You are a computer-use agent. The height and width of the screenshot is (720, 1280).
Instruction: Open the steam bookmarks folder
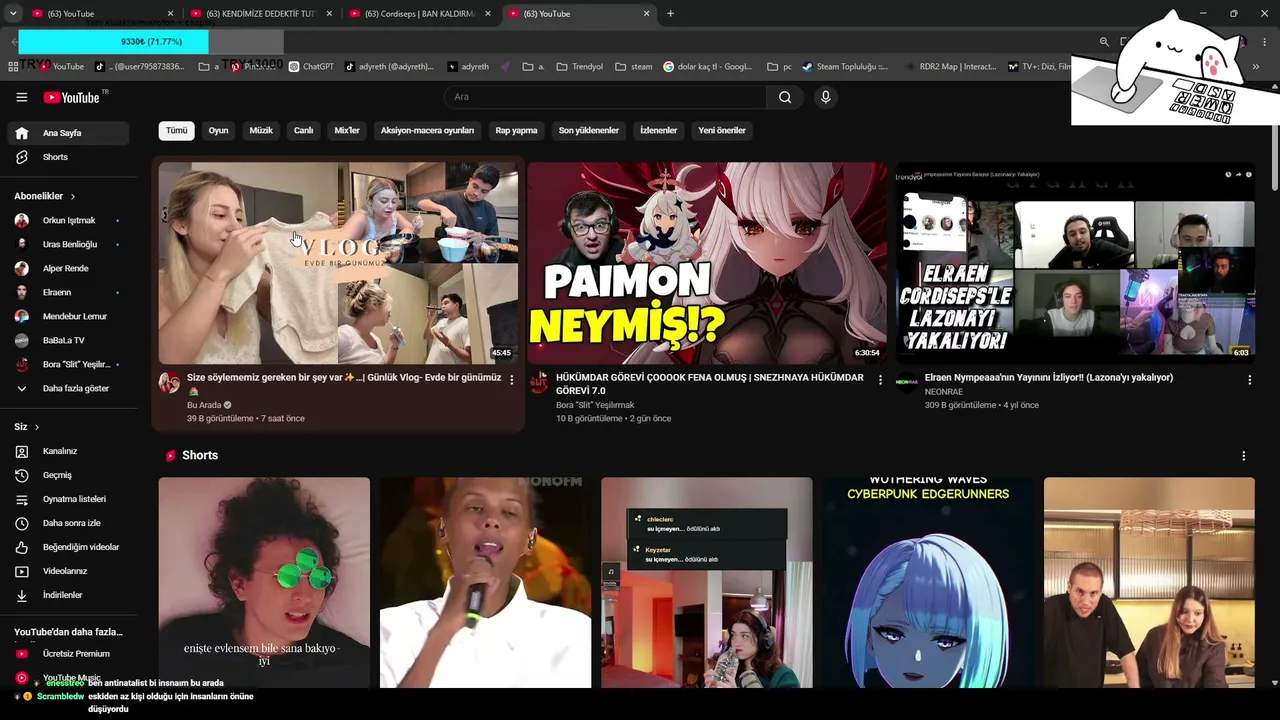(x=634, y=67)
